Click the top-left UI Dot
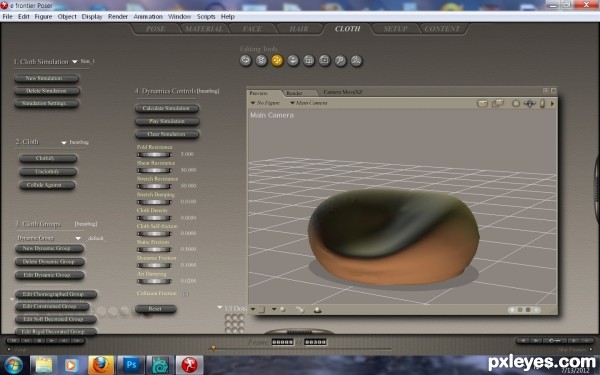 coord(227,318)
